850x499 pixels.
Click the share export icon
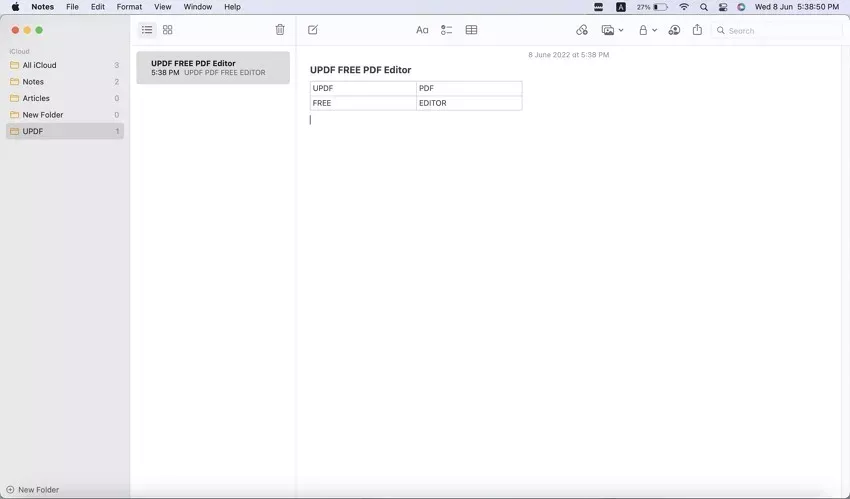click(697, 30)
